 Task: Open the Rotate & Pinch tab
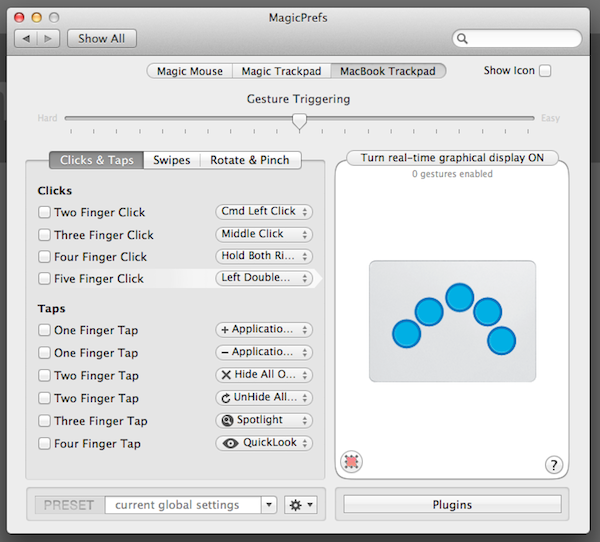coord(250,160)
